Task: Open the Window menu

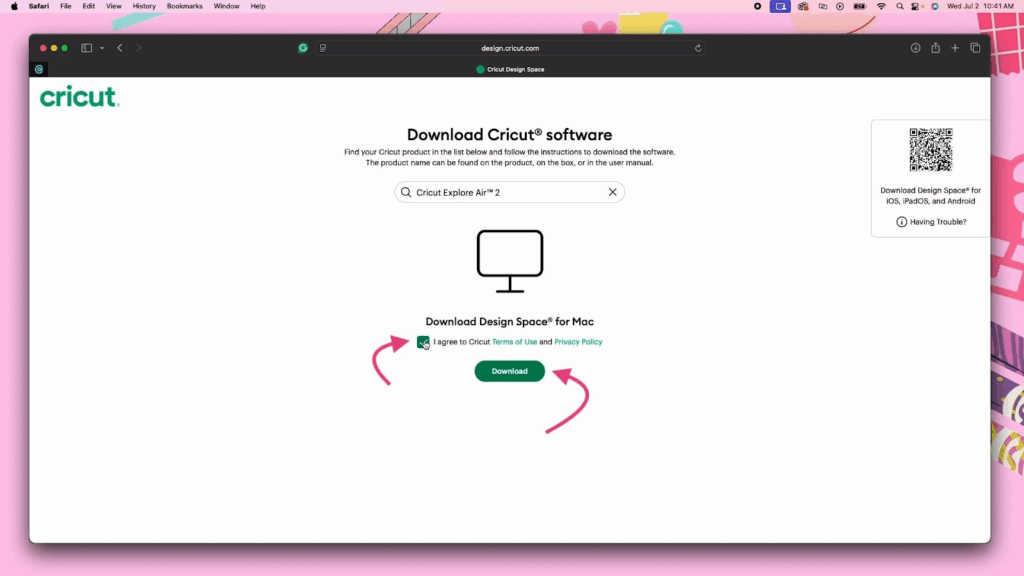Action: 227,7
